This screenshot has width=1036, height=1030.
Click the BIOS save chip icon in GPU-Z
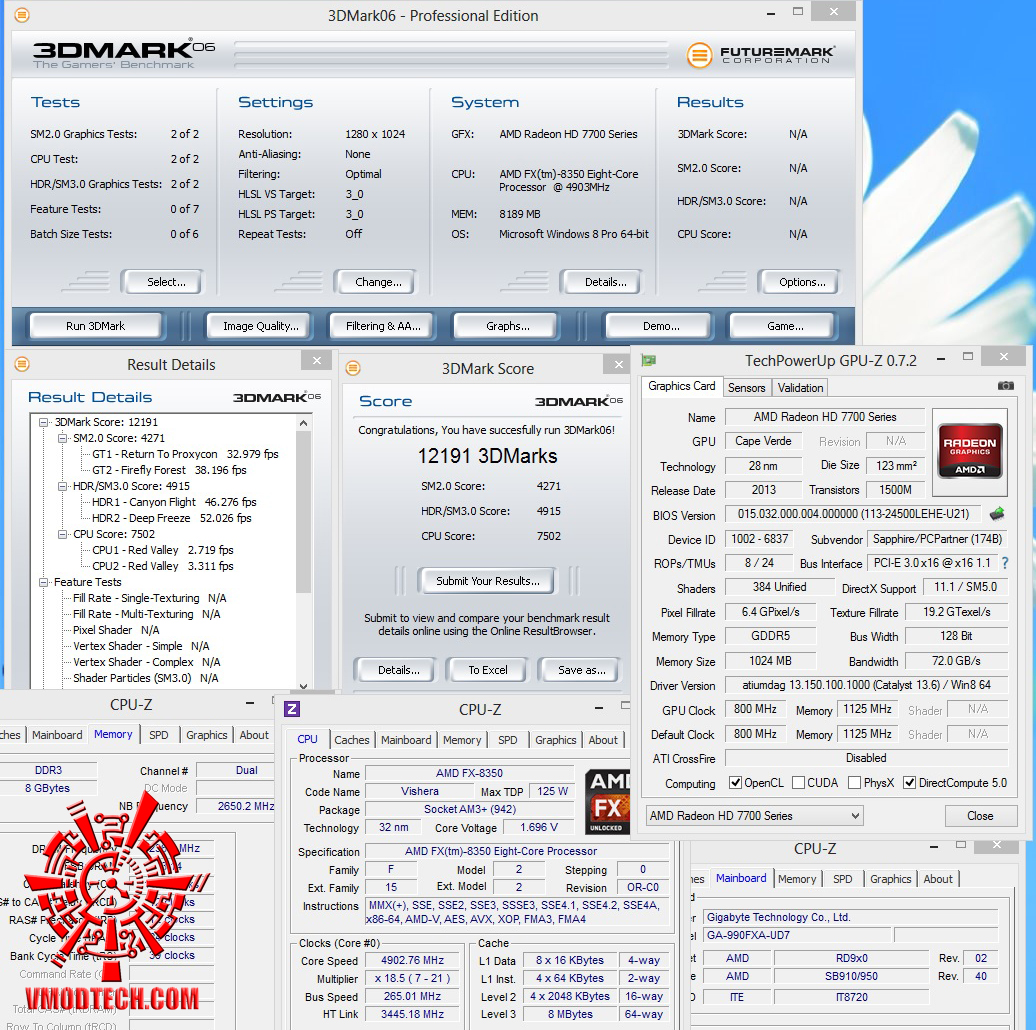[997, 514]
